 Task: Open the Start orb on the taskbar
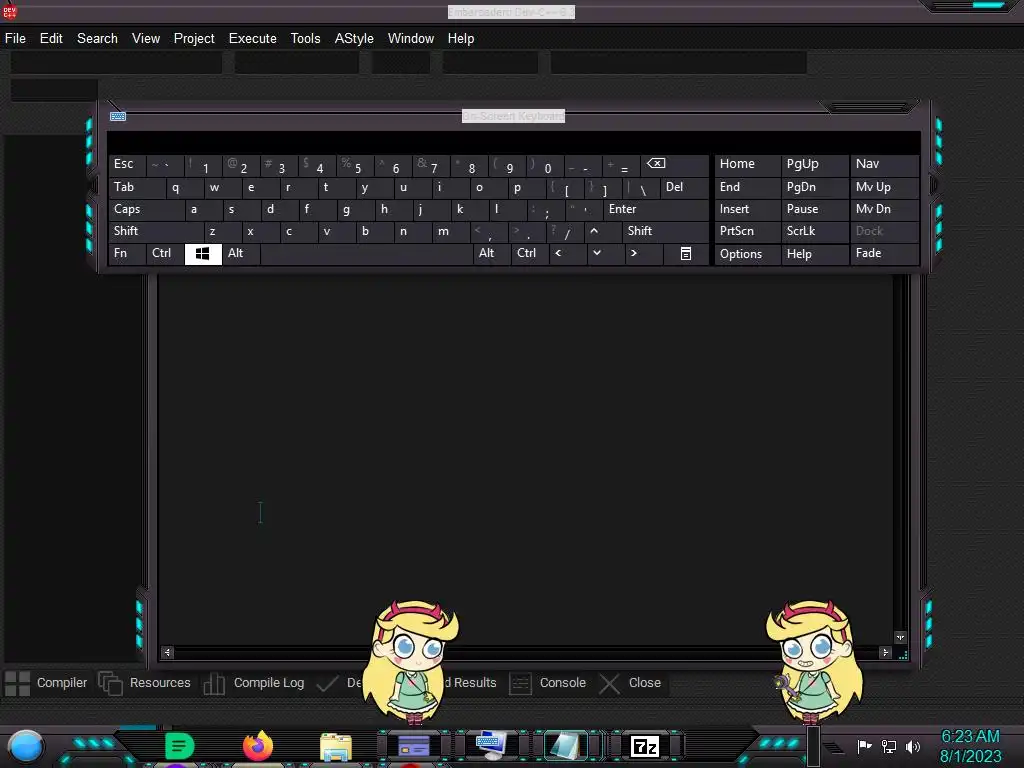25,746
